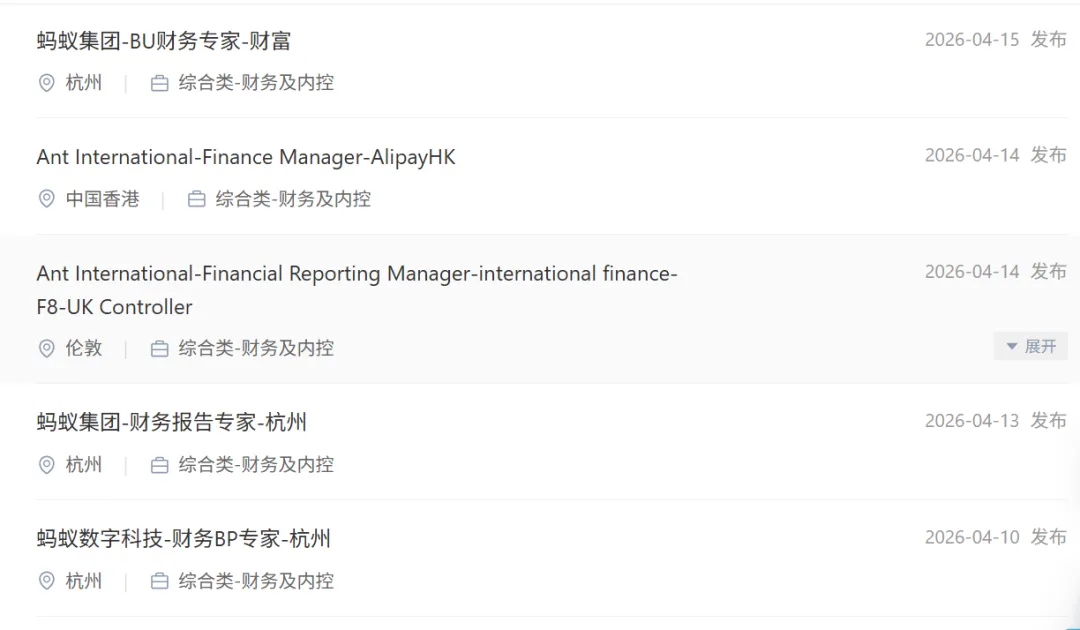Screen dimensions: 1080x630
Task: Open Ant International-Finance Manager-AlipayHK posting
Action: [246, 157]
